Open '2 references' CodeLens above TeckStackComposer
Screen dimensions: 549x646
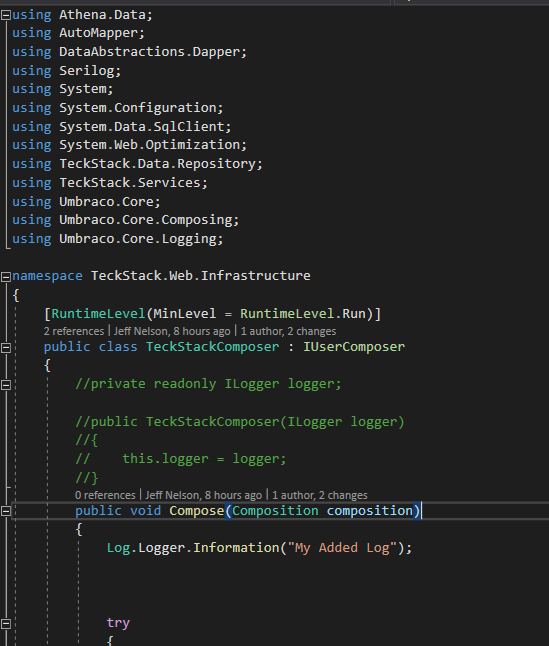pos(74,331)
